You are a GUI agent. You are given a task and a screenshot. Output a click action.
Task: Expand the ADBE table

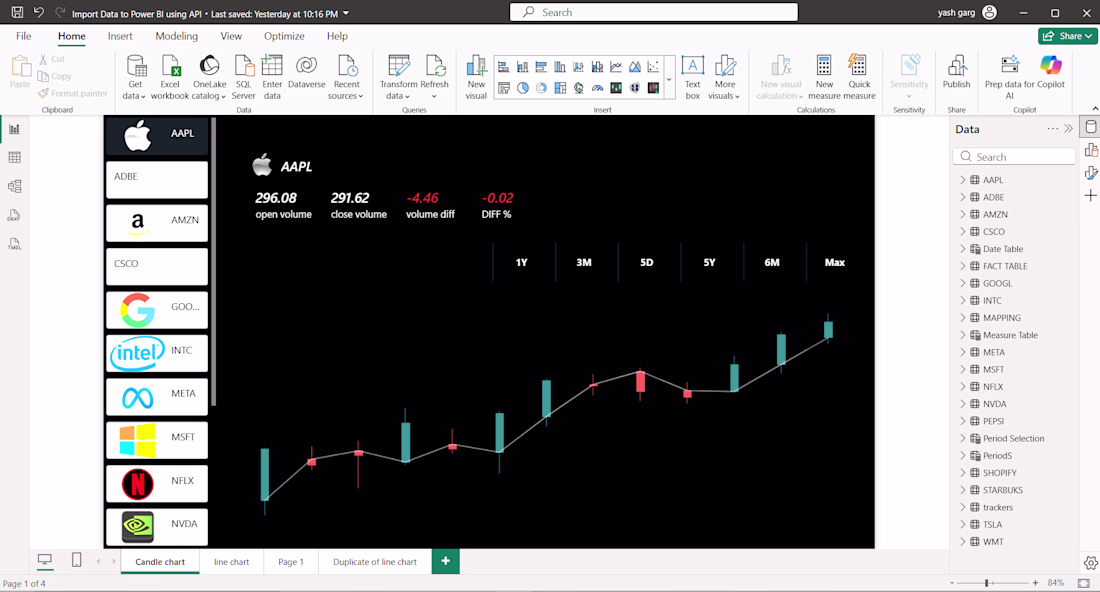point(962,197)
